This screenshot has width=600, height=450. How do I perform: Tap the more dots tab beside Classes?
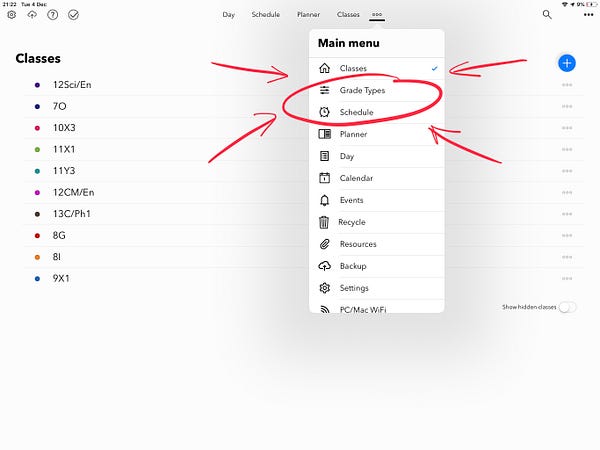[377, 15]
